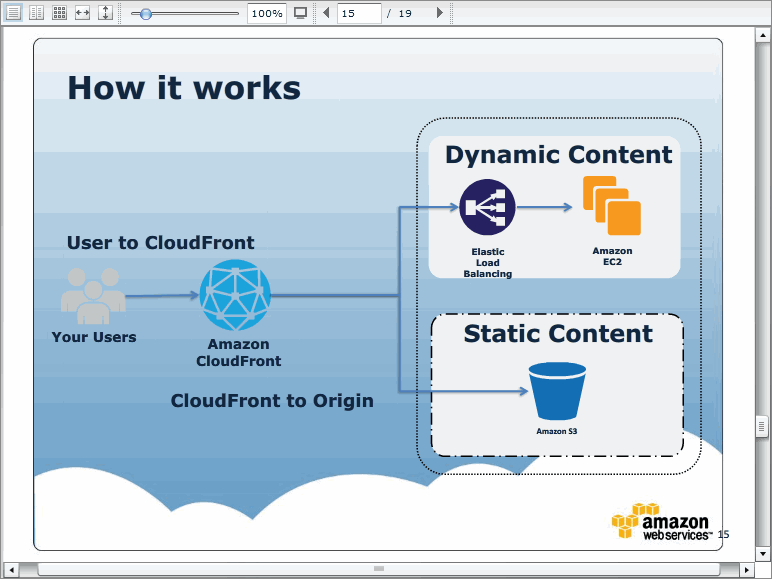
Task: Go to previous page arrow
Action: tap(326, 13)
